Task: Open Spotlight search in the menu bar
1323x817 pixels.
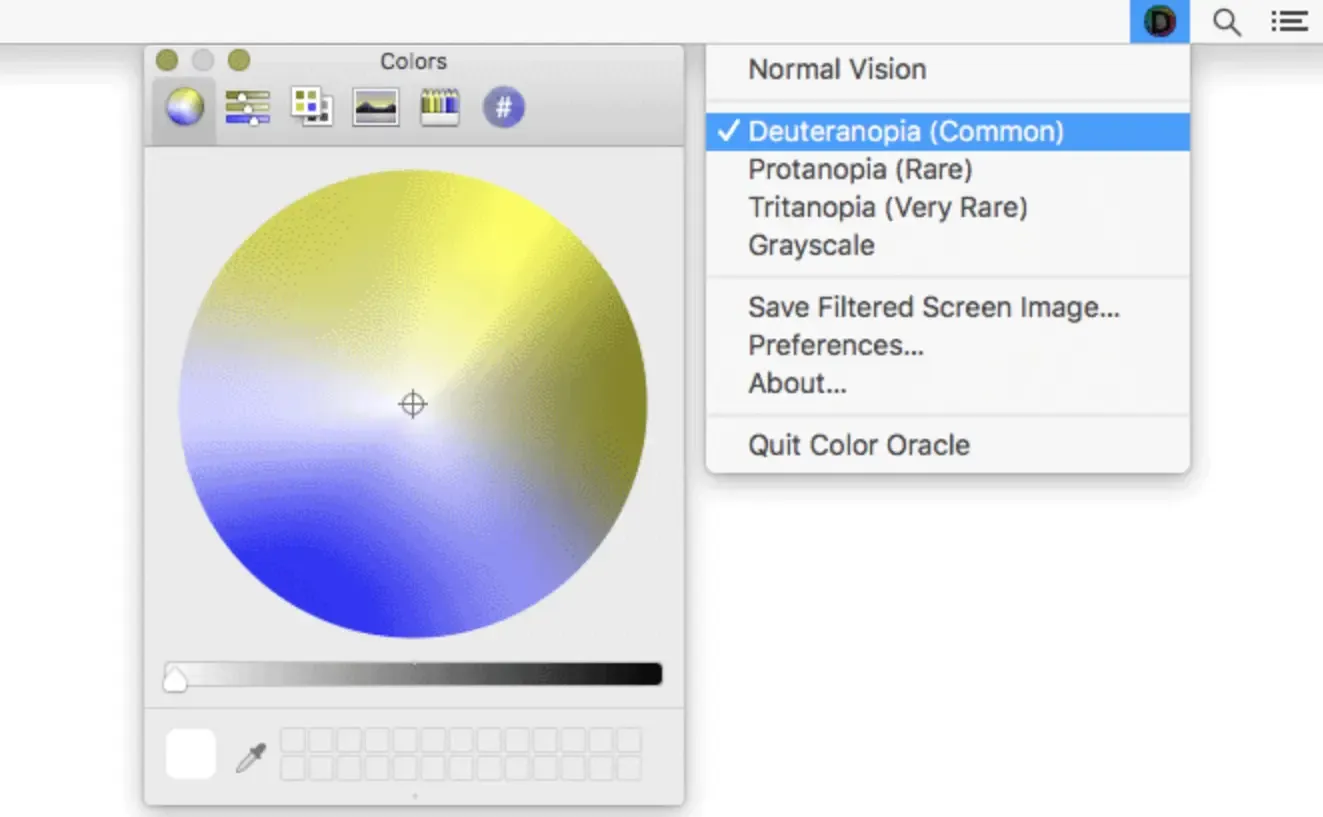Action: pos(1226,21)
